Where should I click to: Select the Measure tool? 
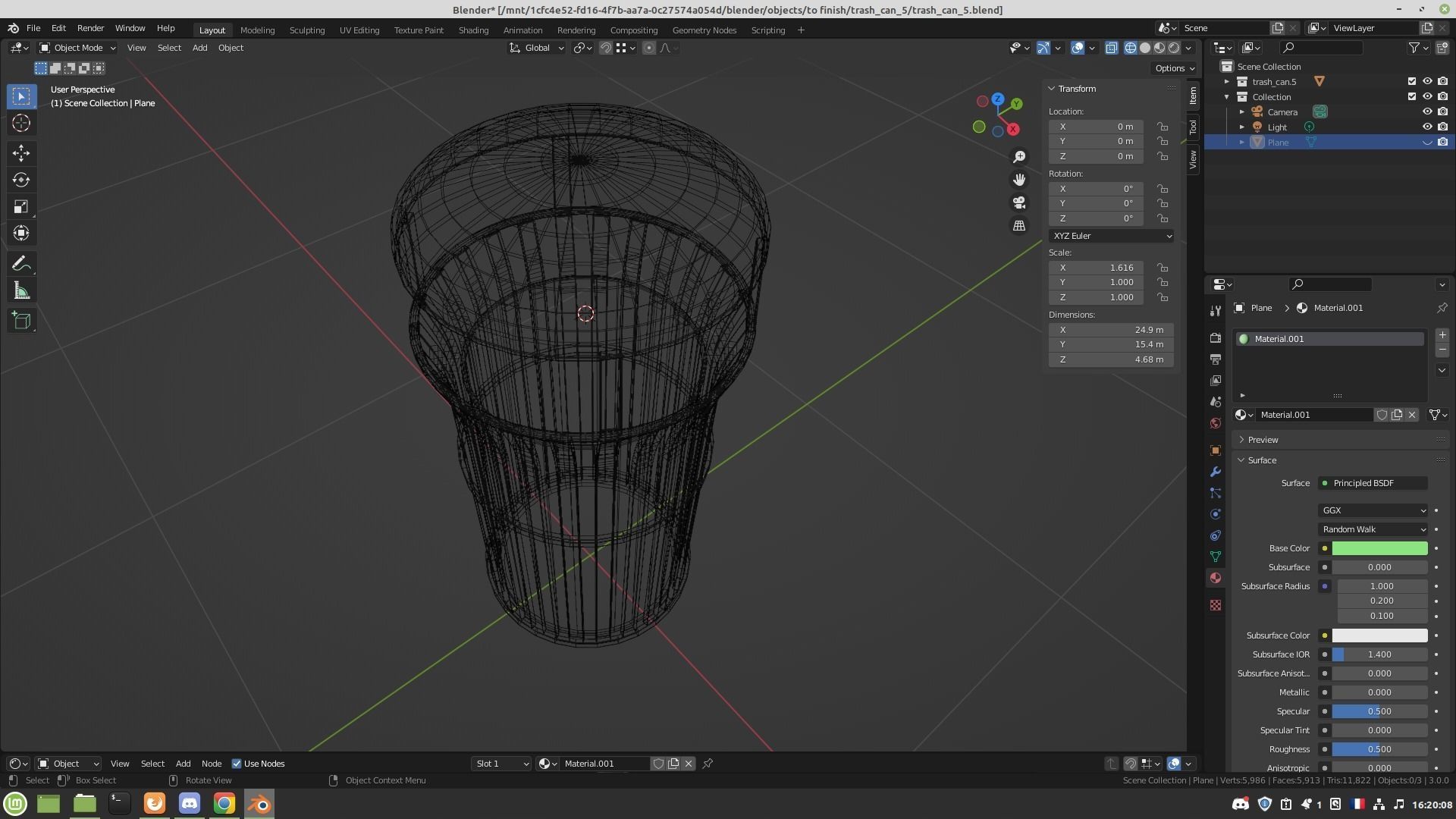tap(21, 291)
